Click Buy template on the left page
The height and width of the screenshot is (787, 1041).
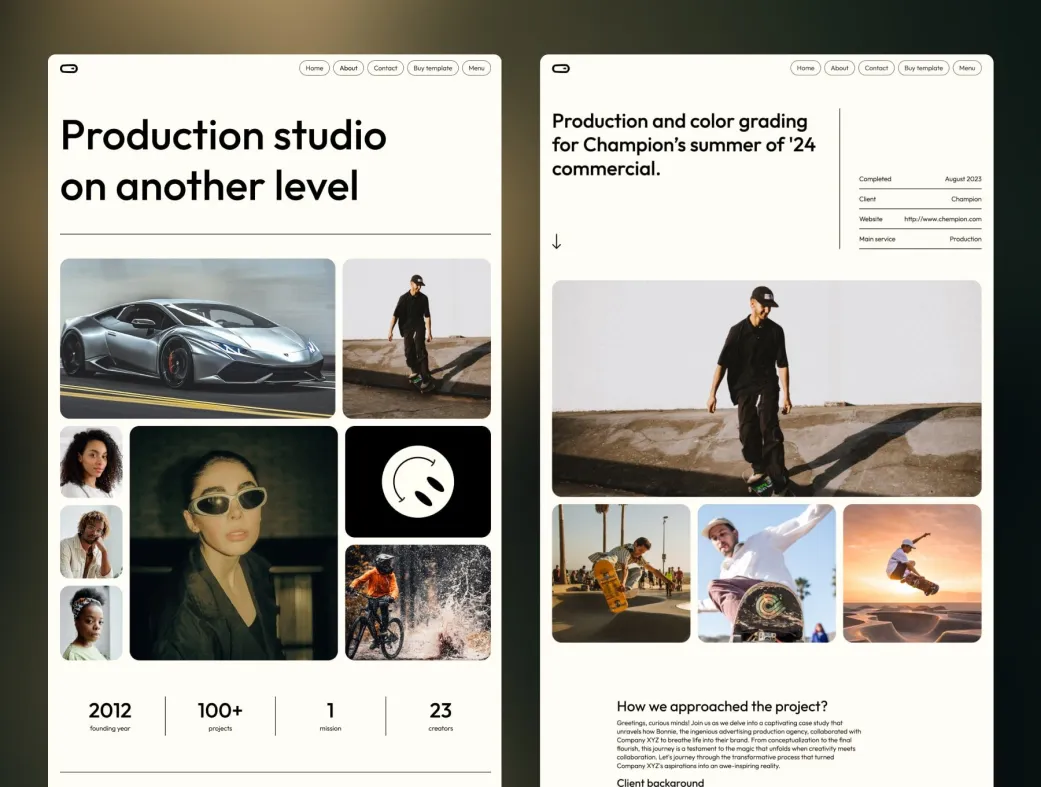coord(433,68)
